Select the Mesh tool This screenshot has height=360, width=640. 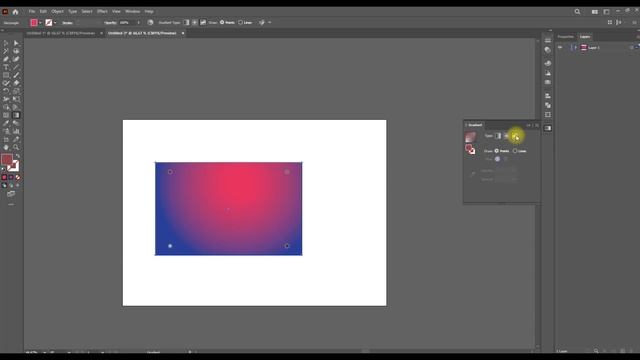pyautogui.click(x=6, y=115)
